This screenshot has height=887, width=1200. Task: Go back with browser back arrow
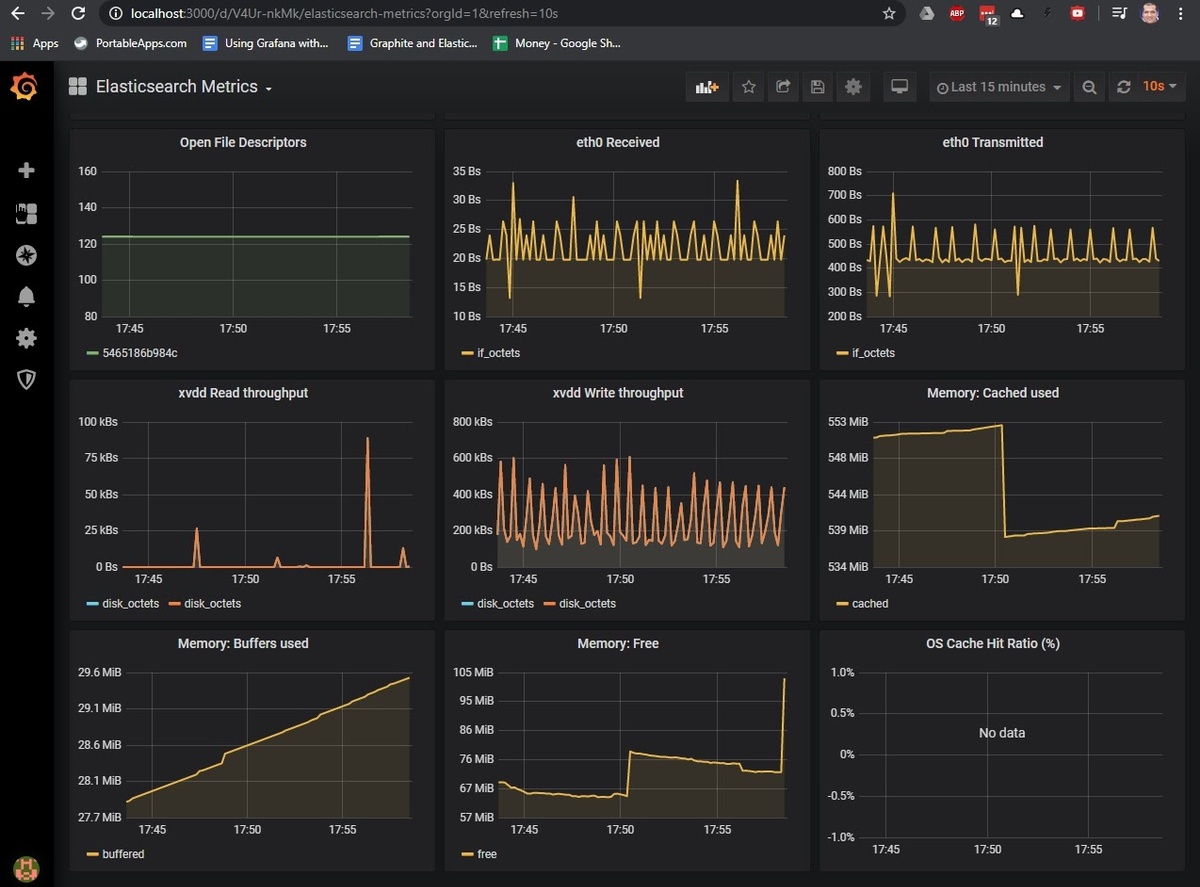click(x=17, y=13)
